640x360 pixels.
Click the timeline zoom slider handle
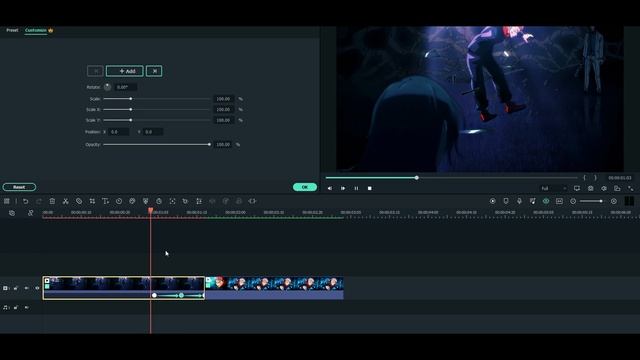click(601, 201)
